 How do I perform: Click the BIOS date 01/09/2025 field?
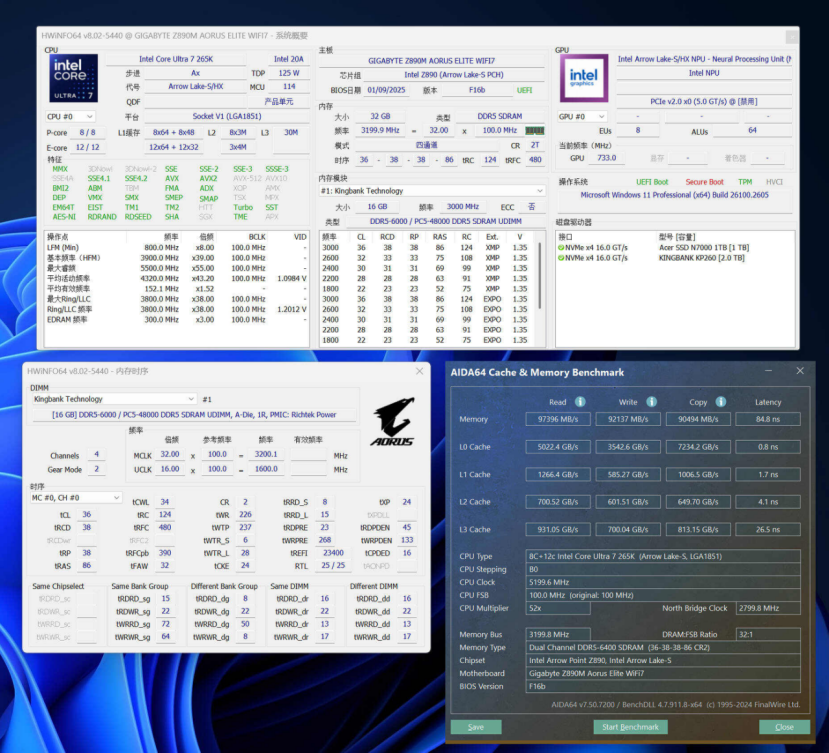click(386, 90)
